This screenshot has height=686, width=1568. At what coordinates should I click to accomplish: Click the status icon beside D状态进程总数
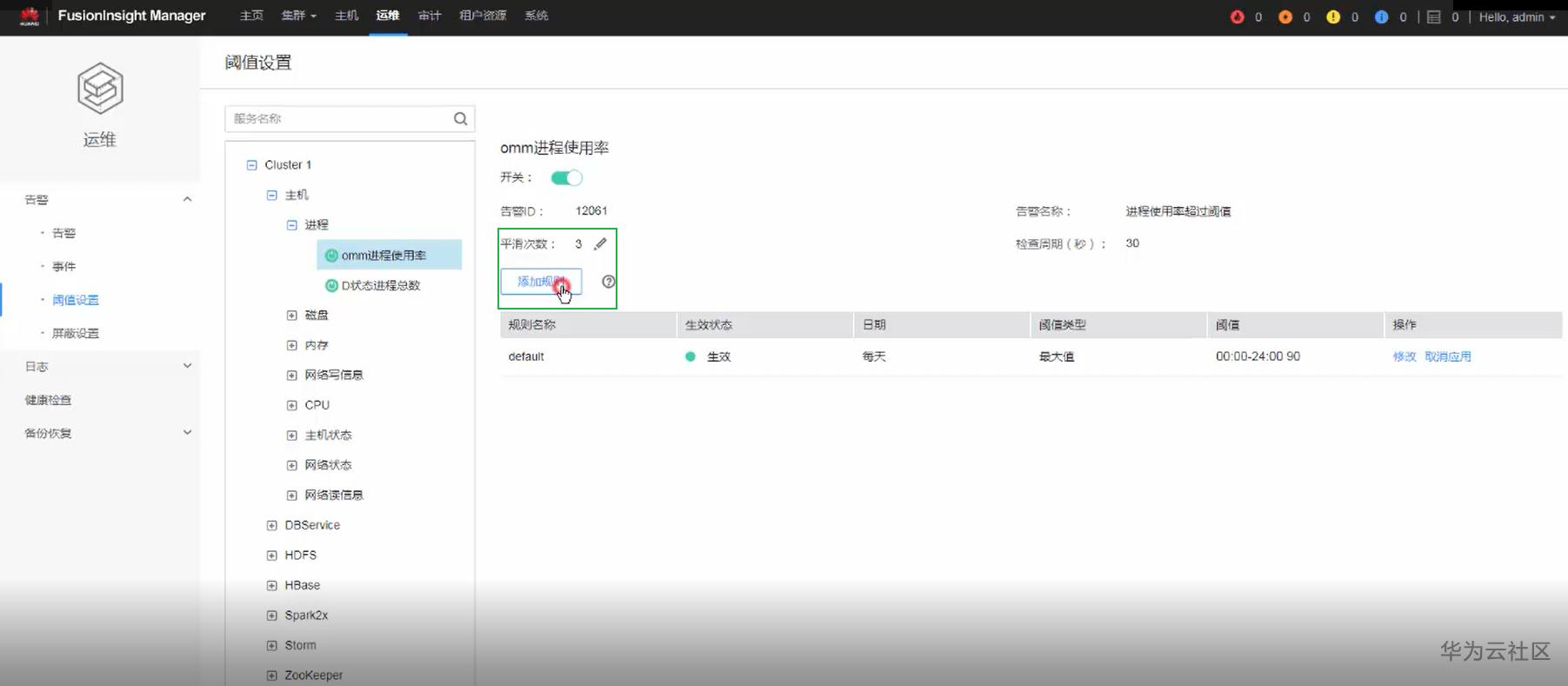pyautogui.click(x=331, y=285)
